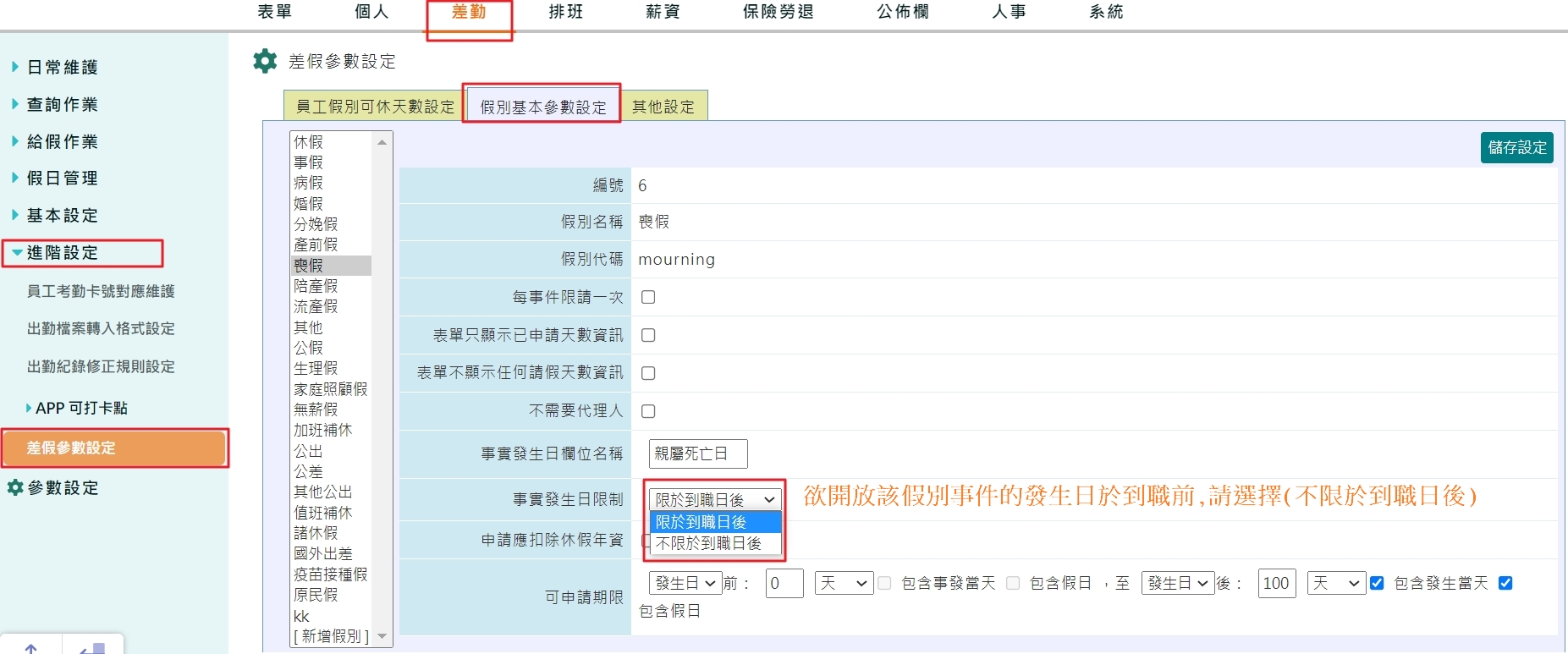
Task: Collapse 進階設定 in sidebar
Action: (62, 252)
